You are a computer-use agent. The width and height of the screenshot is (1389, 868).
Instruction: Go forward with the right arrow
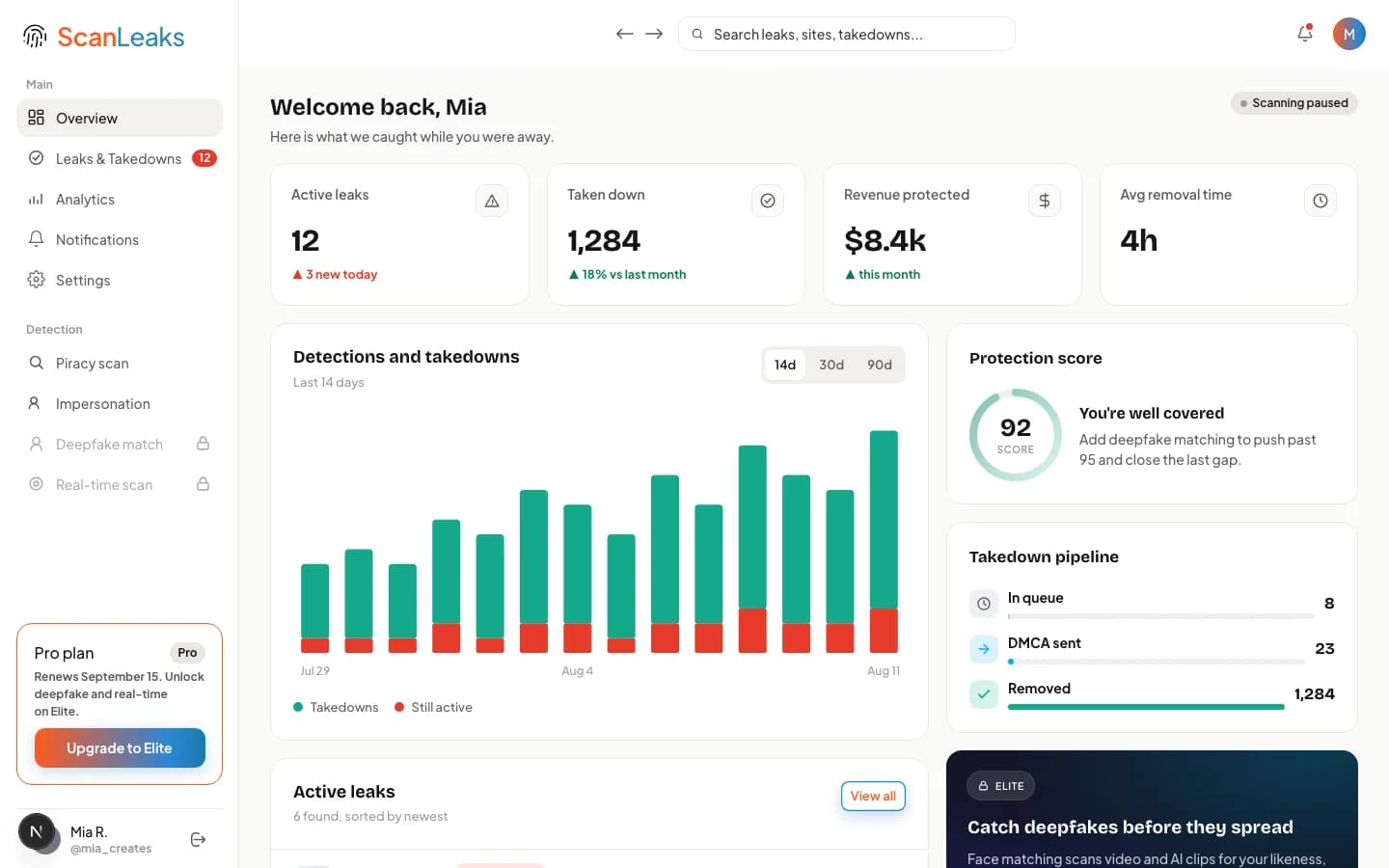(x=654, y=34)
